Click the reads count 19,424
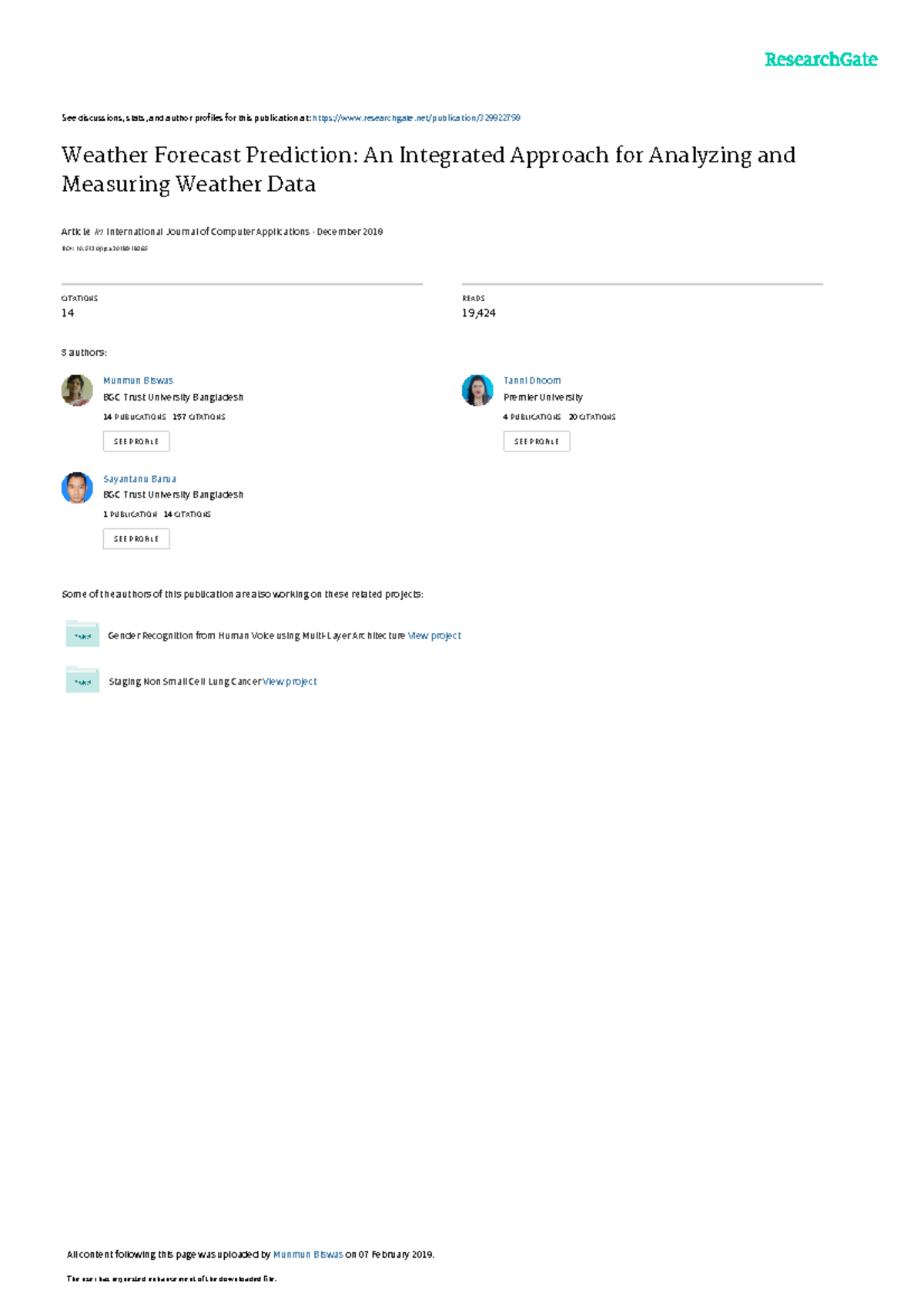 [x=479, y=313]
